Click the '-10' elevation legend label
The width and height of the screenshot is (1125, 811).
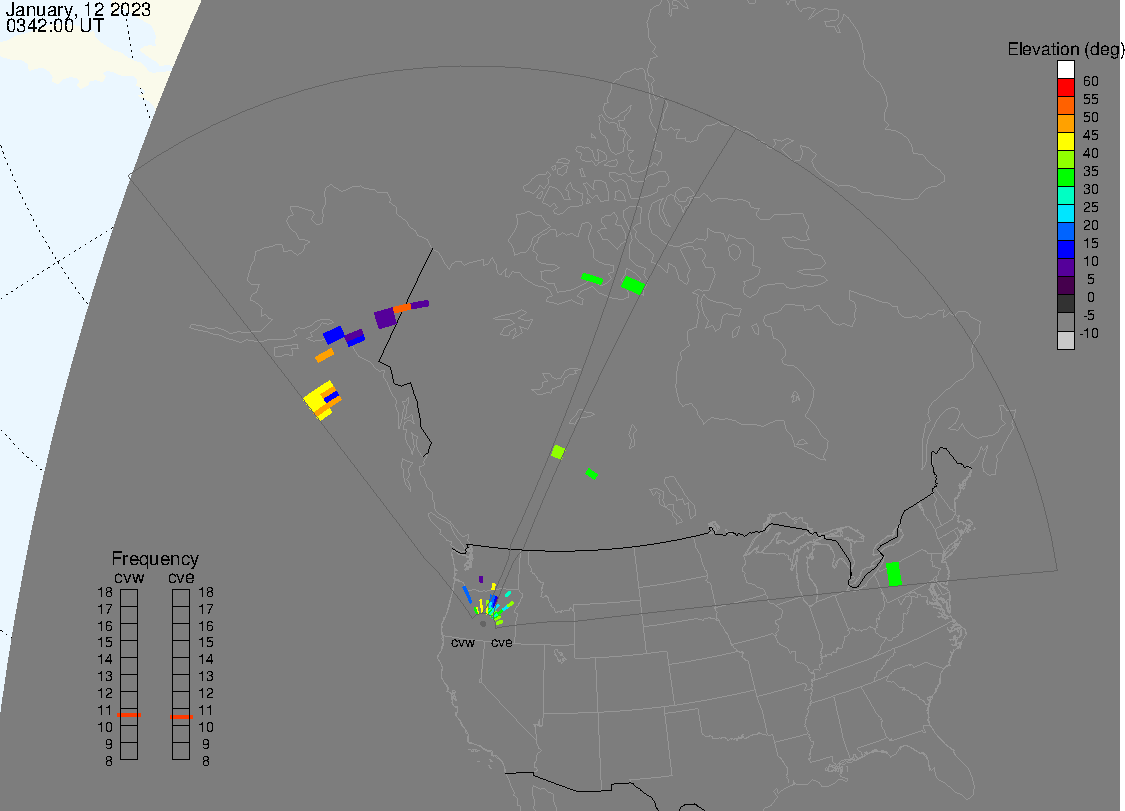[1088, 333]
